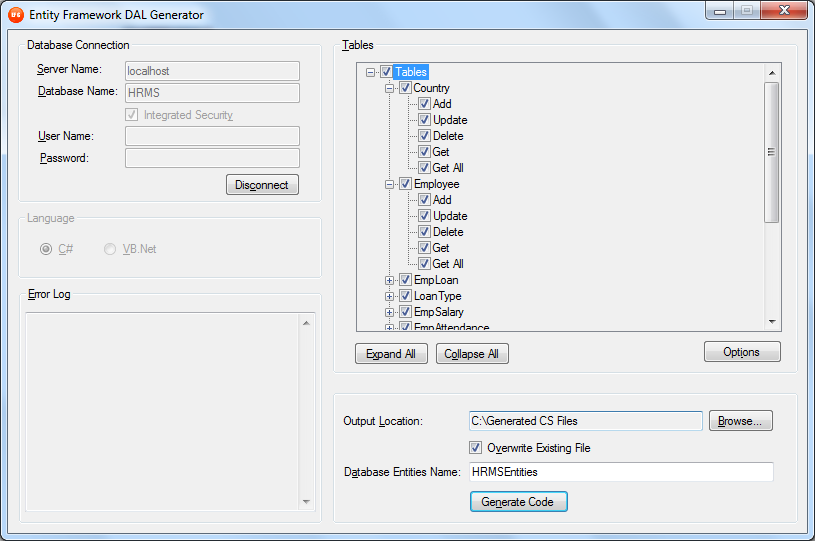Viewport: 815px width, 541px height.
Task: Click the Error Log scroll down arrow
Action: (306, 502)
